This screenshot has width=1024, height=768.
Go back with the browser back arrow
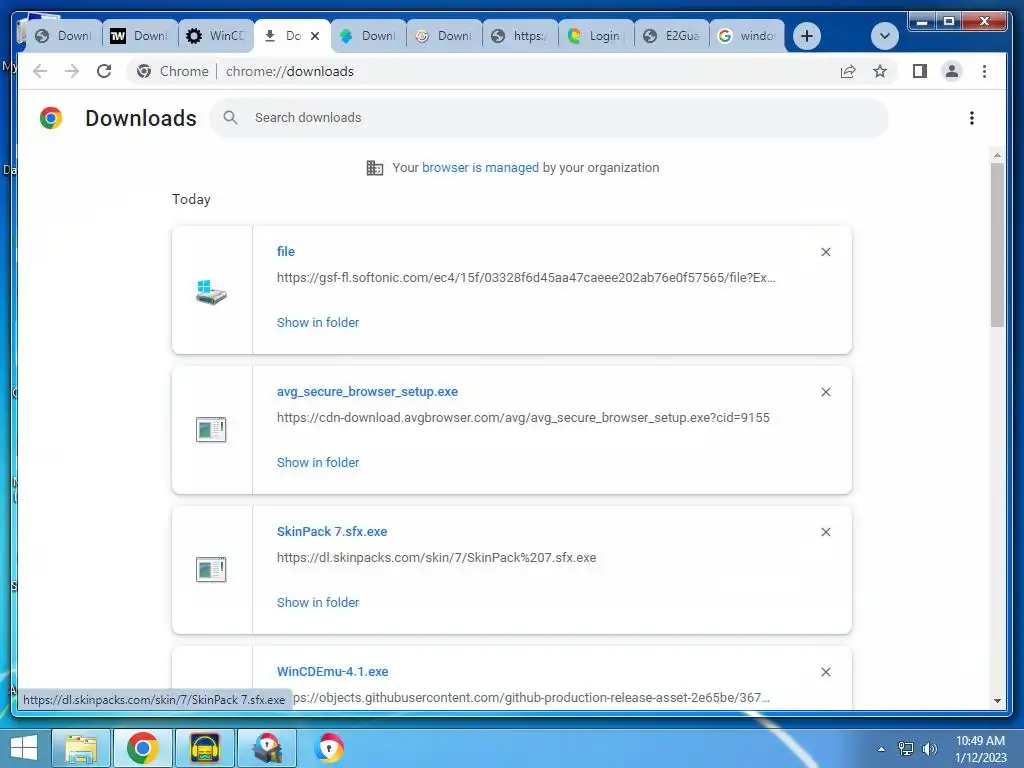pyautogui.click(x=40, y=71)
